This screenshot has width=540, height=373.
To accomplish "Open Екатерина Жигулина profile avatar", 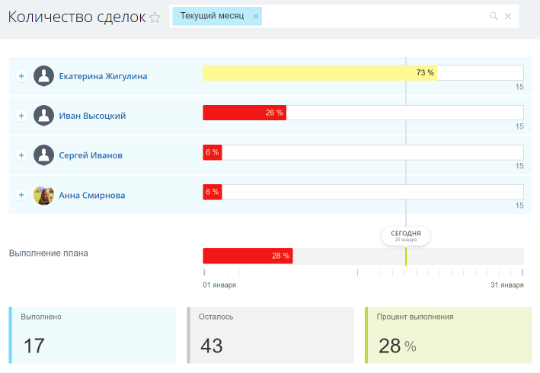I will (44, 76).
